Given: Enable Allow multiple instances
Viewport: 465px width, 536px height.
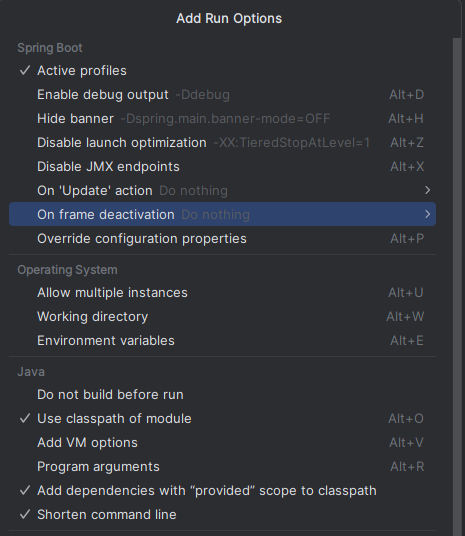Looking at the screenshot, I should coord(222,293).
